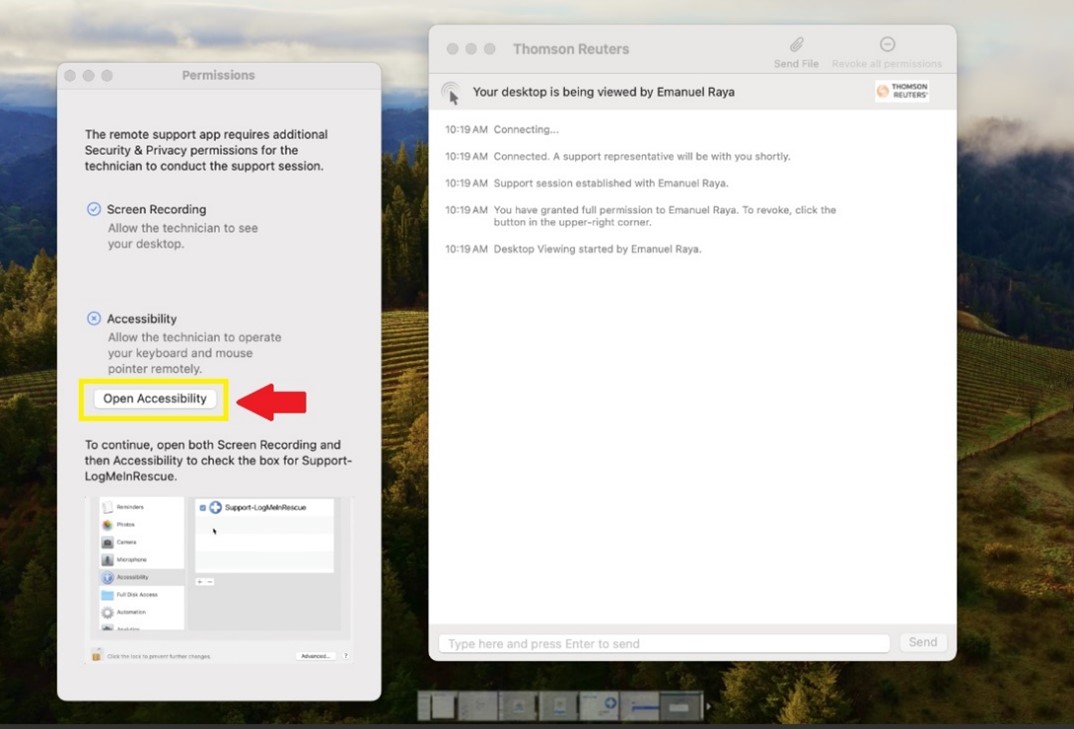The height and width of the screenshot is (729, 1074).
Task: Click 'The remote support app requires additional' paragraph
Action: coord(206,150)
